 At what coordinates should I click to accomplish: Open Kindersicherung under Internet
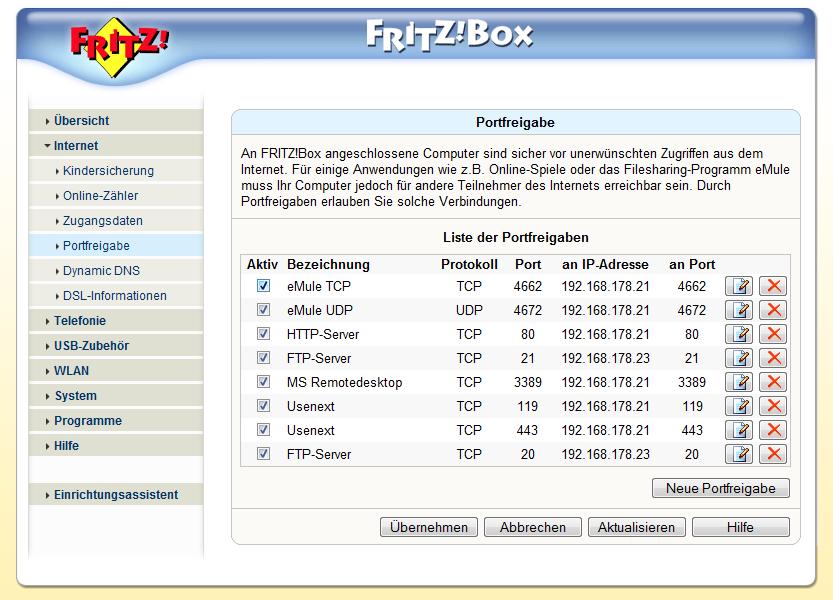[116, 171]
